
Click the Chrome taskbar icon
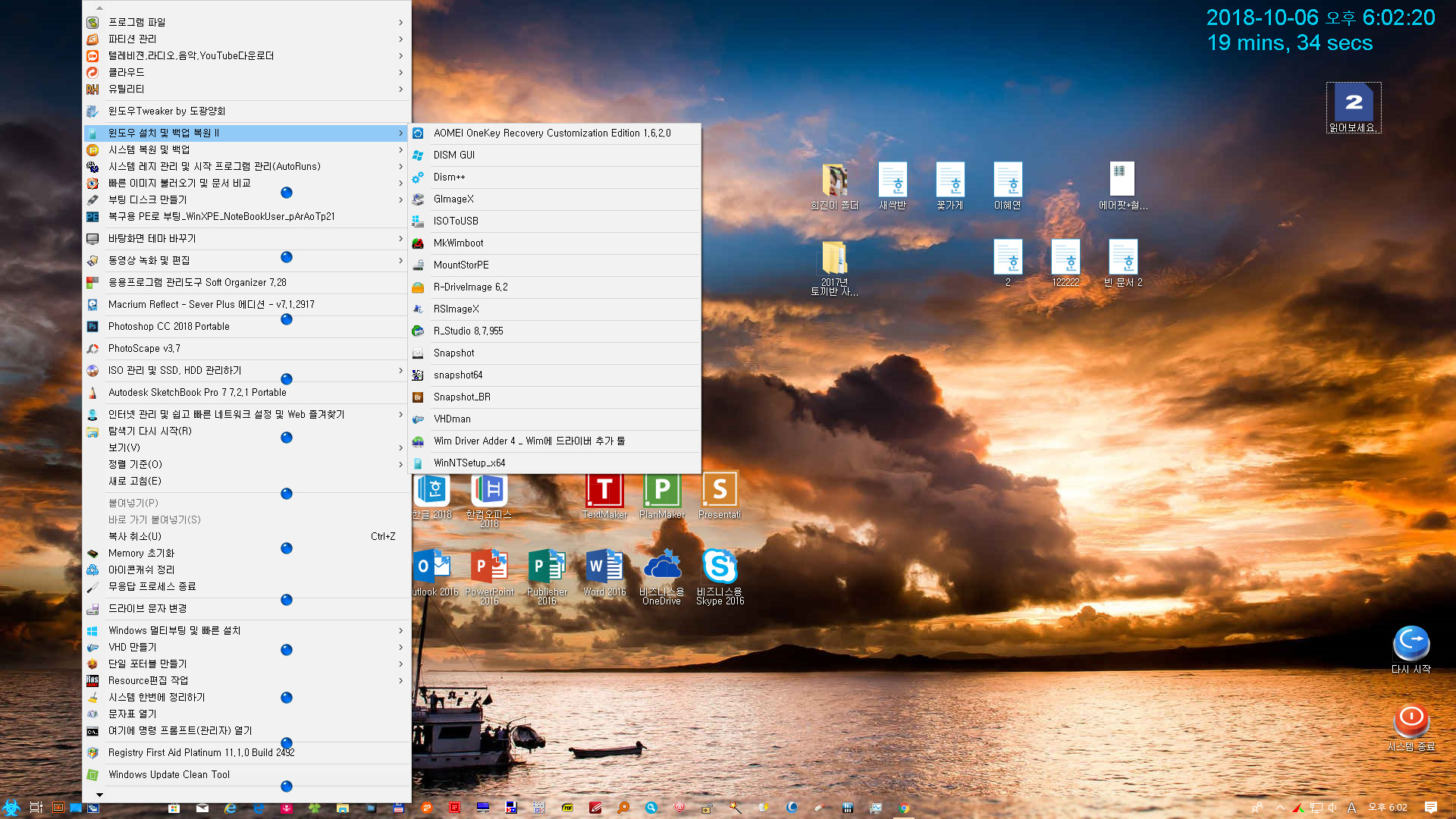pyautogui.click(x=904, y=808)
